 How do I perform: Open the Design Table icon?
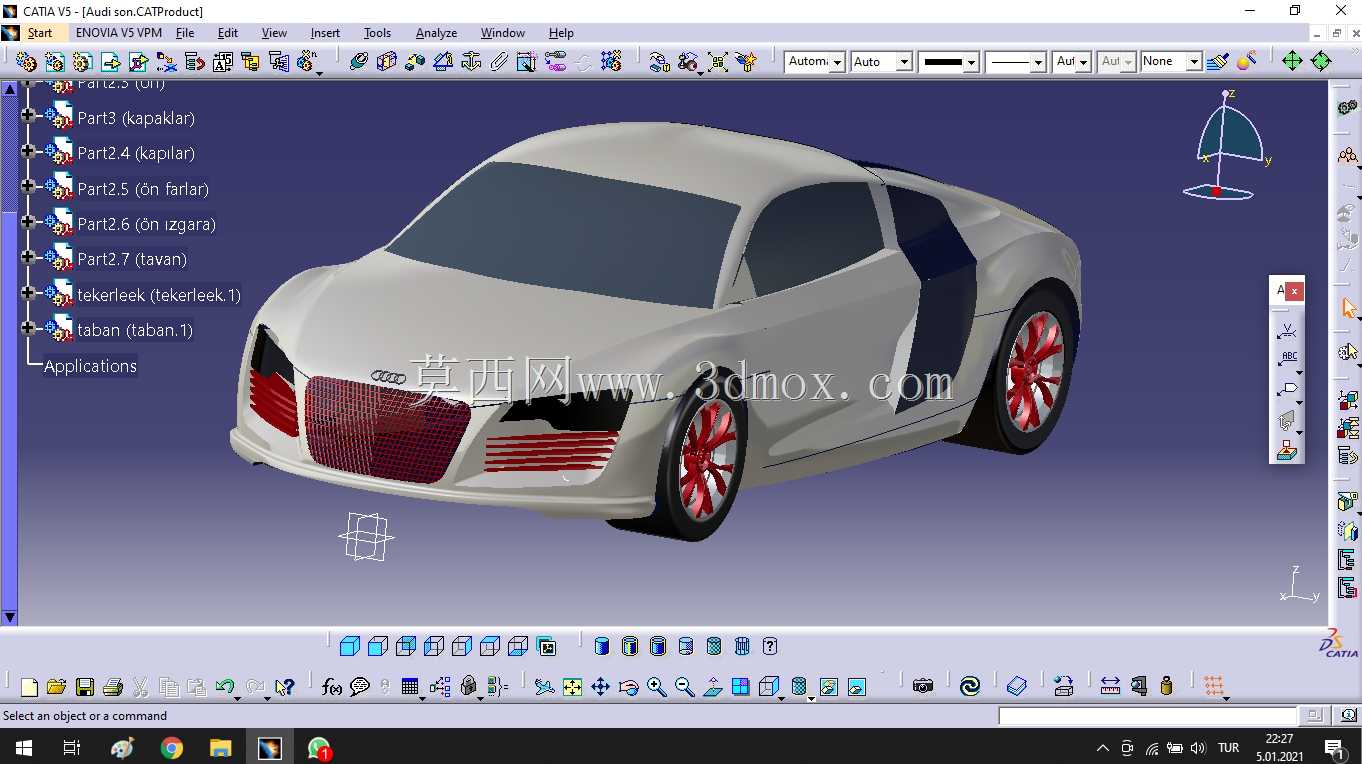410,687
